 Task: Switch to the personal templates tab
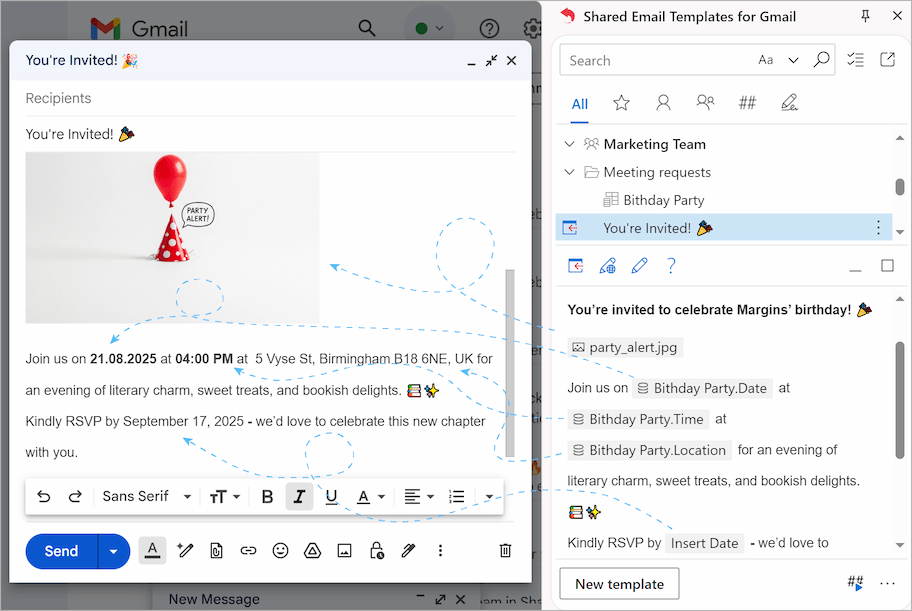(663, 103)
